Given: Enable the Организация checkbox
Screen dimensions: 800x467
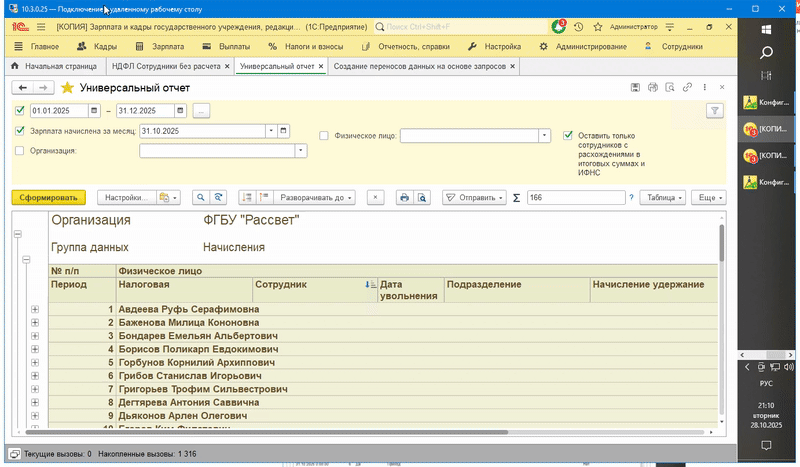Looking at the screenshot, I should coord(19,151).
